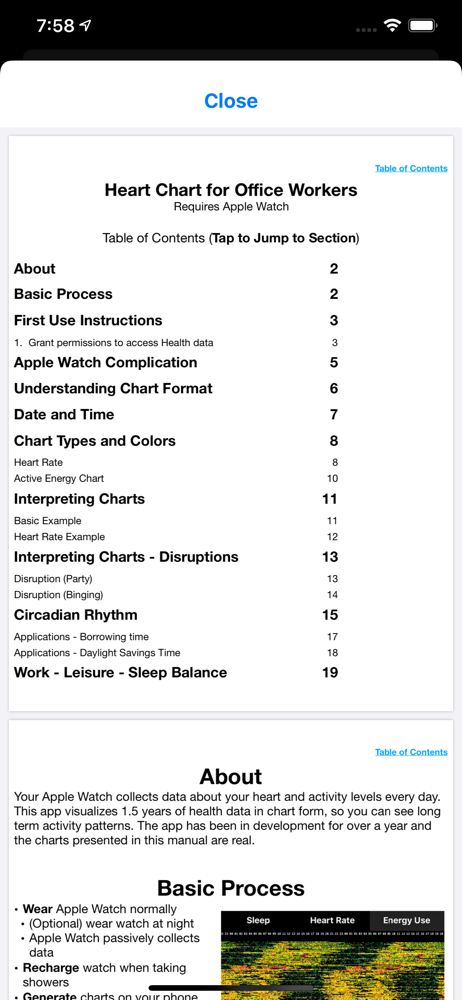Tap the first Table of Contents link
The image size is (462, 1000).
point(411,168)
